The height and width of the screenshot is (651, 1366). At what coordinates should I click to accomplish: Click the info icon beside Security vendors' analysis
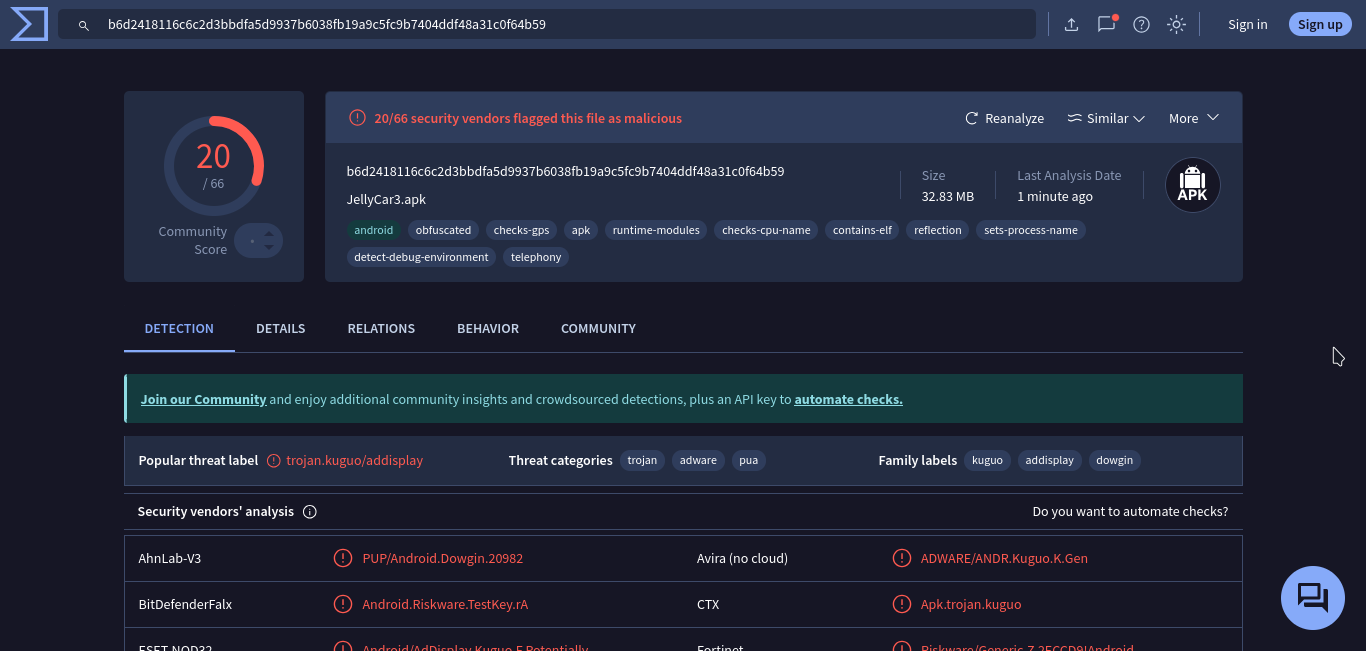click(x=310, y=512)
